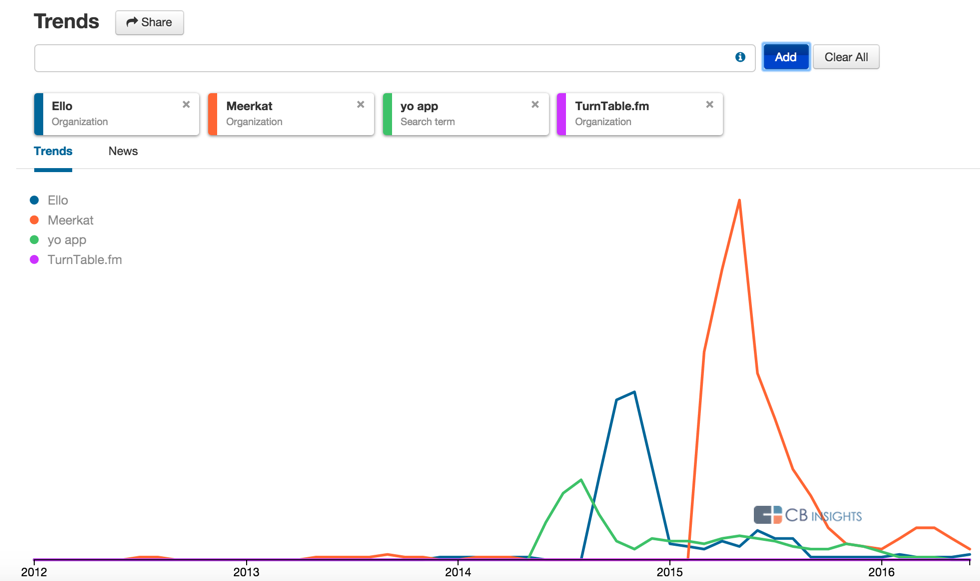Screen dimensions: 980x581
Task: Click the blue Ello peak on chart
Action: tap(634, 392)
